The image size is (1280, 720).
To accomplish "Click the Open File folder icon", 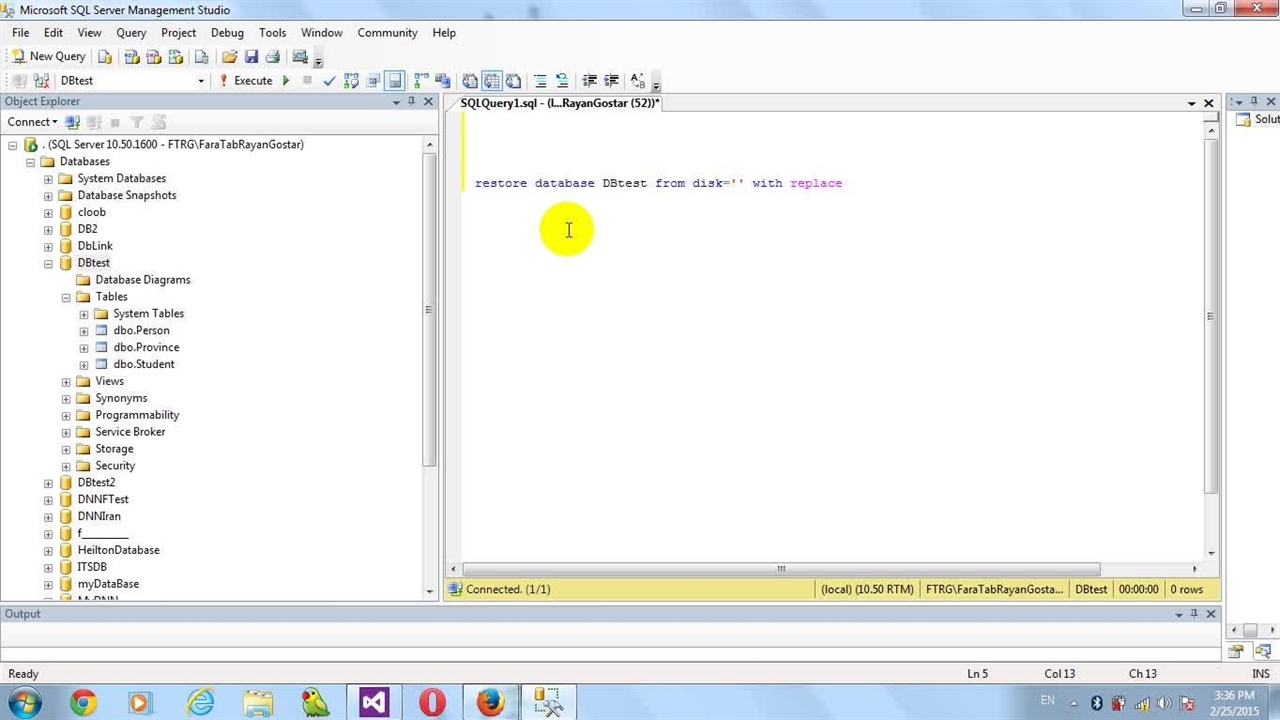I will (x=230, y=57).
